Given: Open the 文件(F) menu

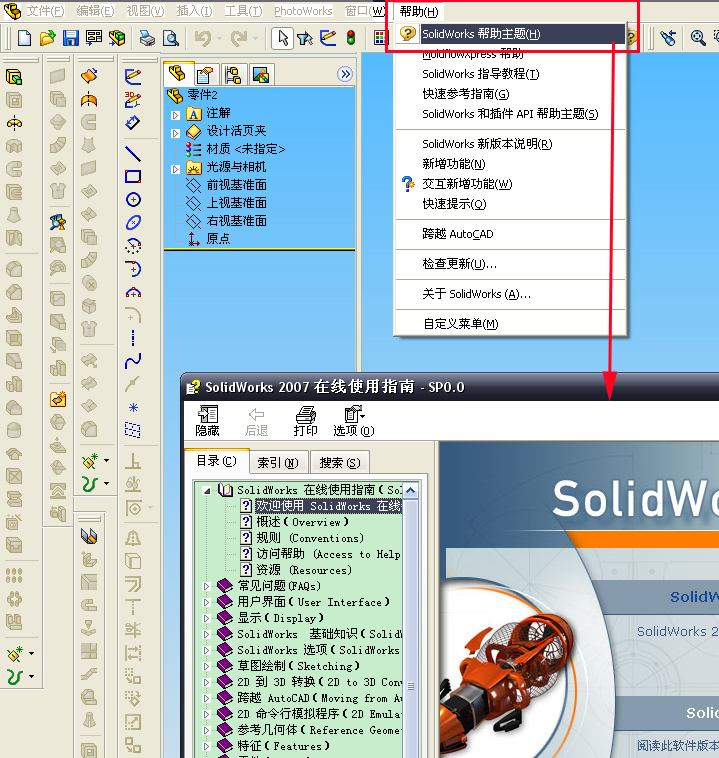Looking at the screenshot, I should coord(45,11).
